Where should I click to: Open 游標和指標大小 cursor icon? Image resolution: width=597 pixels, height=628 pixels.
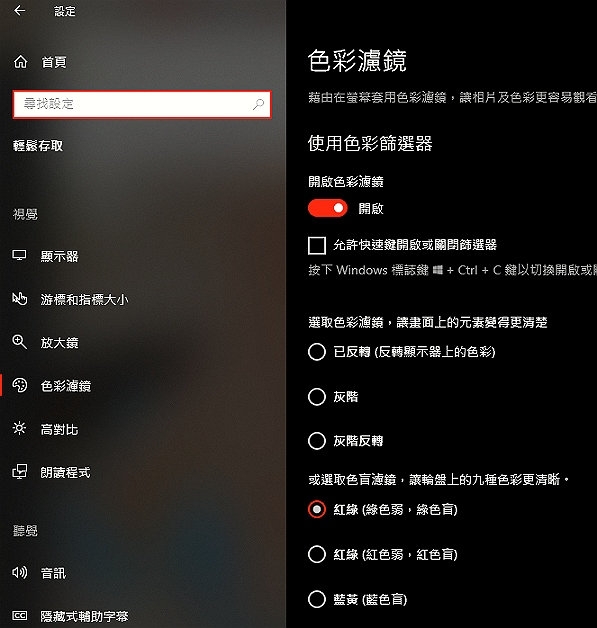pos(19,299)
